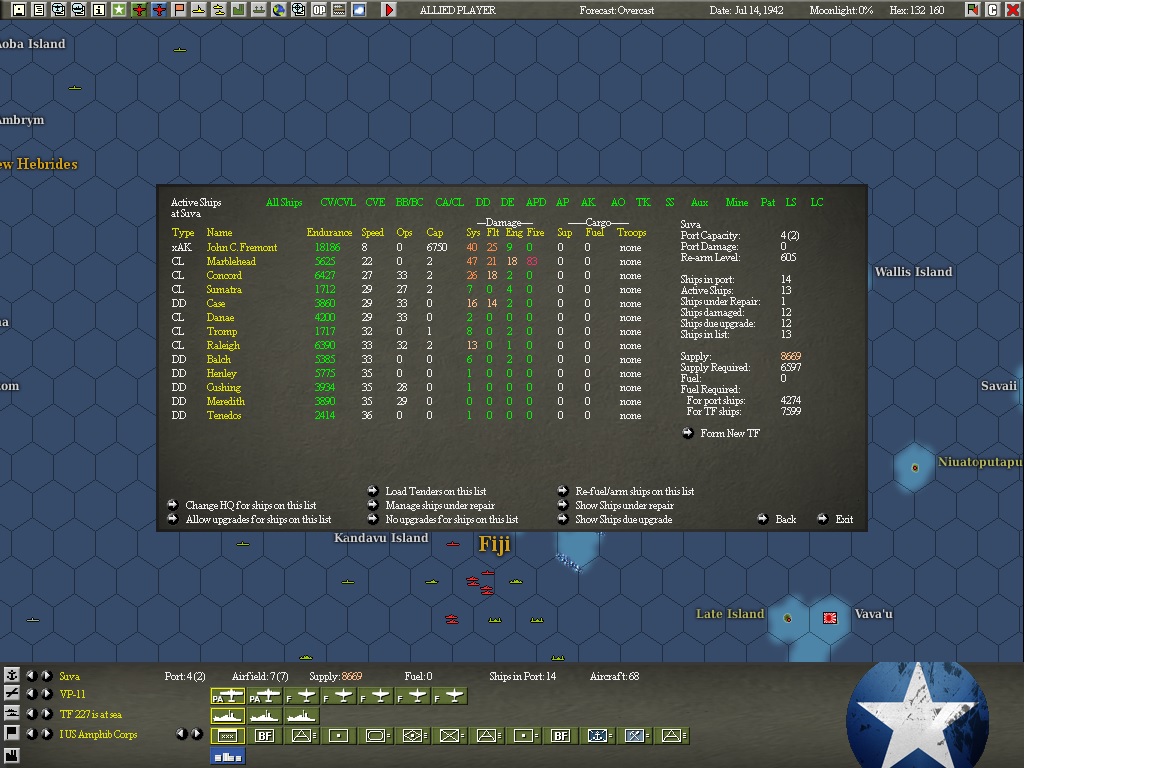Screen dimensions: 1152x768
Task: Select the blue anchor naval unit icon
Action: coord(597,736)
